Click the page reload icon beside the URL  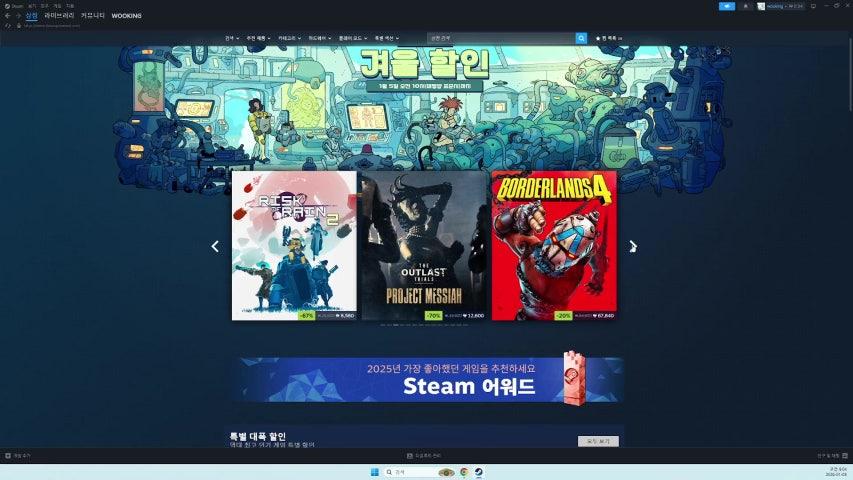(8, 26)
